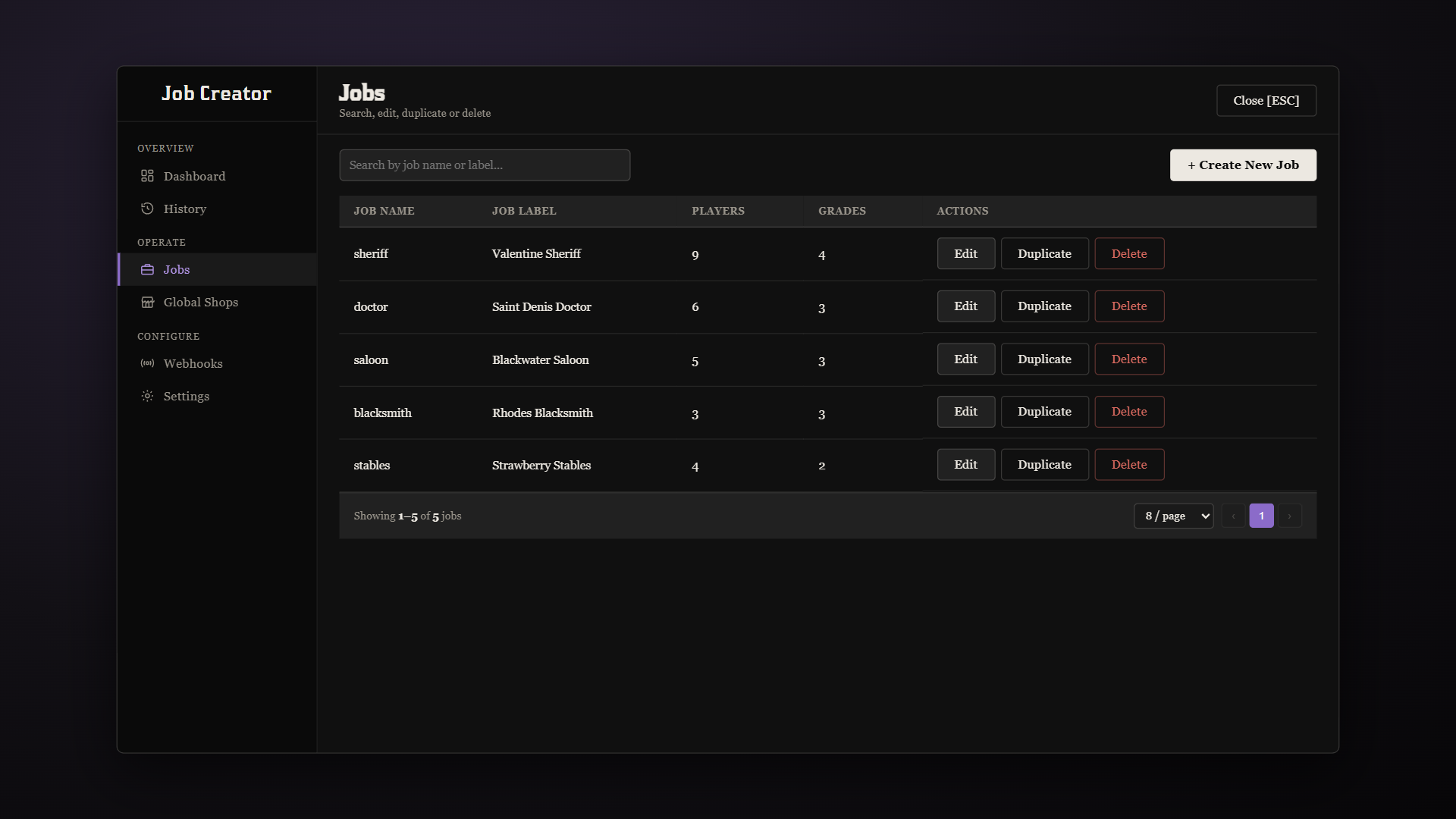This screenshot has width=1456, height=819.
Task: Duplicate the Strawberry Stables job
Action: coord(1044,465)
